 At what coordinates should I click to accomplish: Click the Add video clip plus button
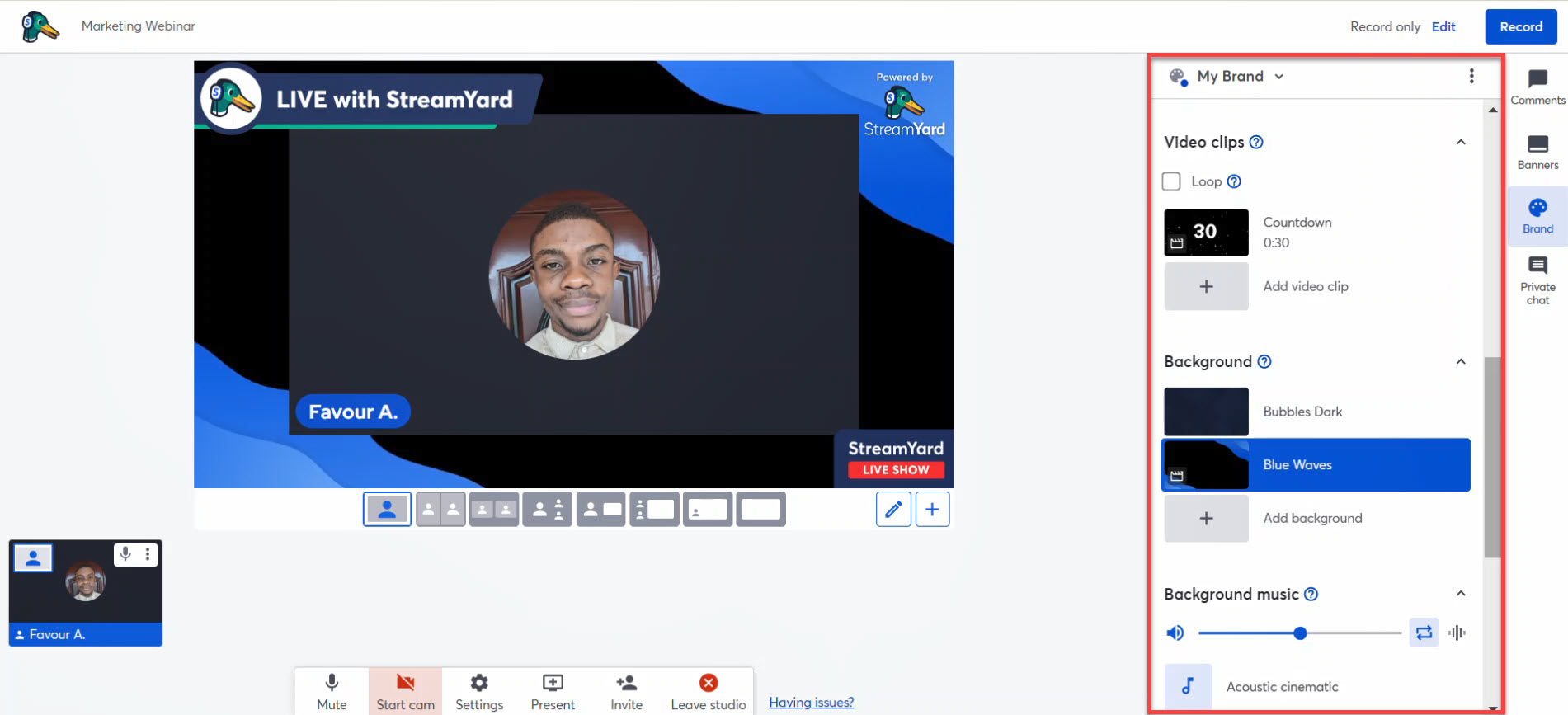[1206, 286]
